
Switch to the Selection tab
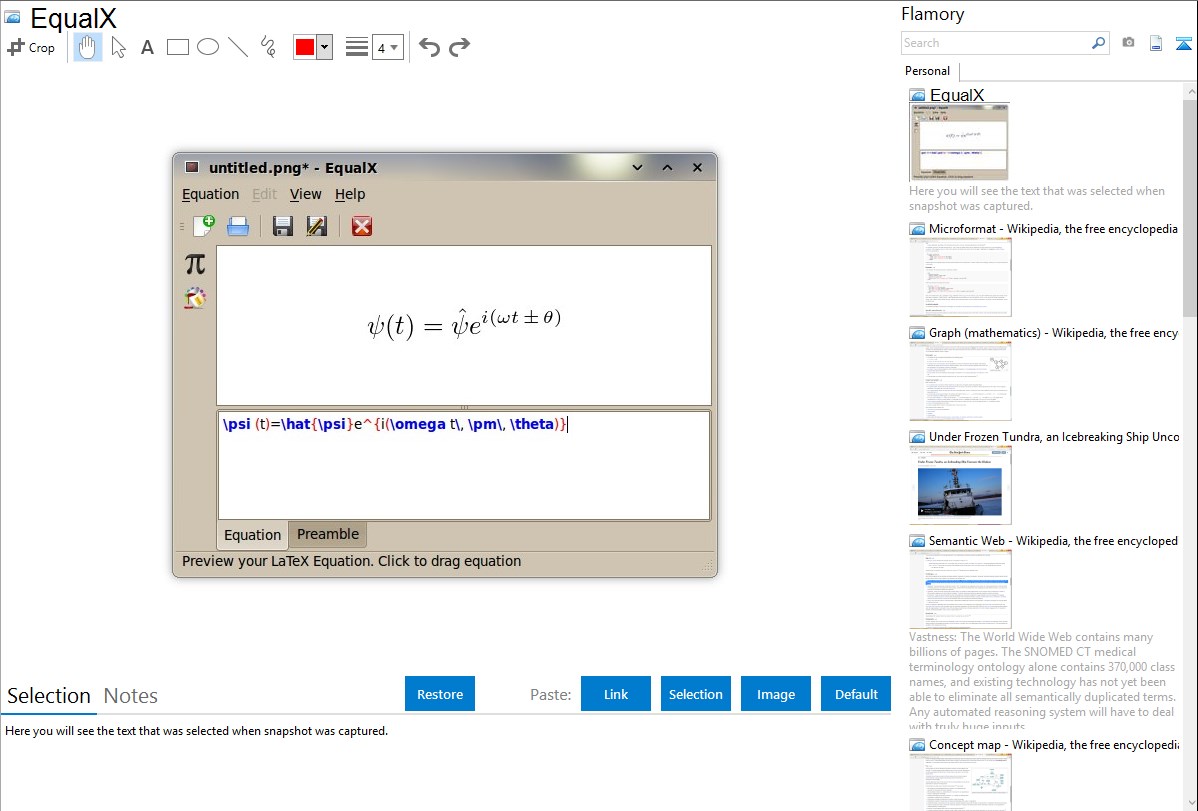tap(49, 696)
